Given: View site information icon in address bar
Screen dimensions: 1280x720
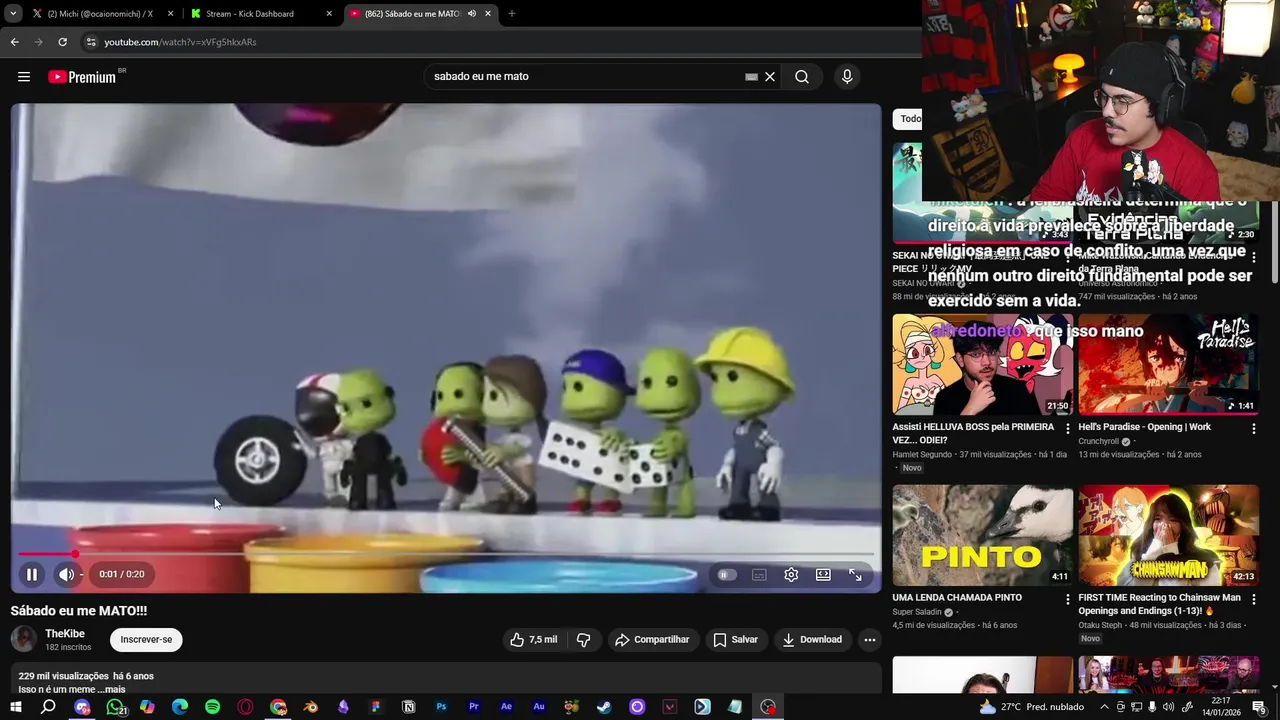Looking at the screenshot, I should 91,42.
